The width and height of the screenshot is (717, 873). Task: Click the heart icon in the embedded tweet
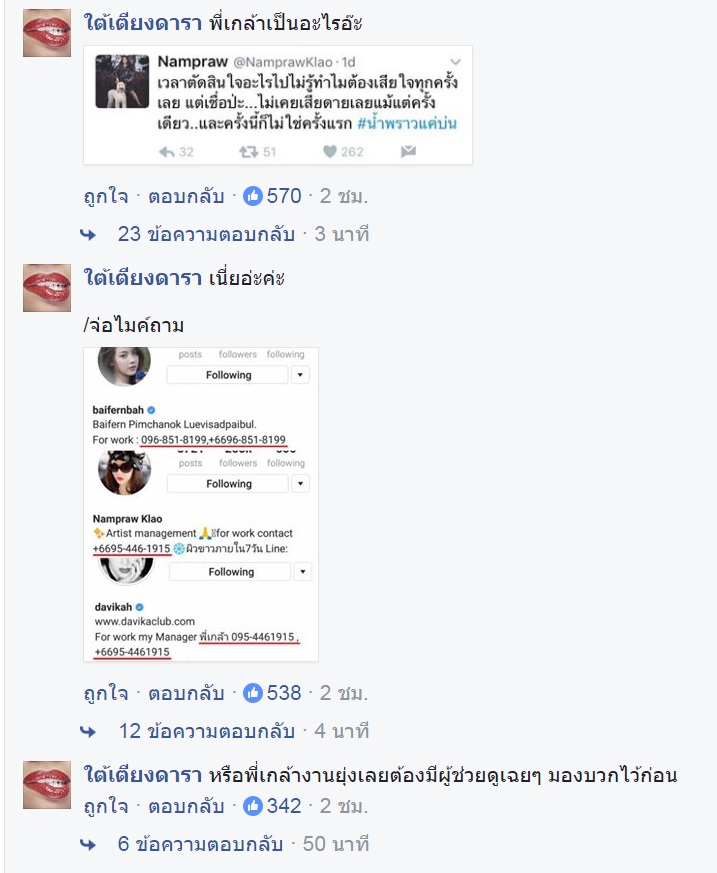(330, 151)
